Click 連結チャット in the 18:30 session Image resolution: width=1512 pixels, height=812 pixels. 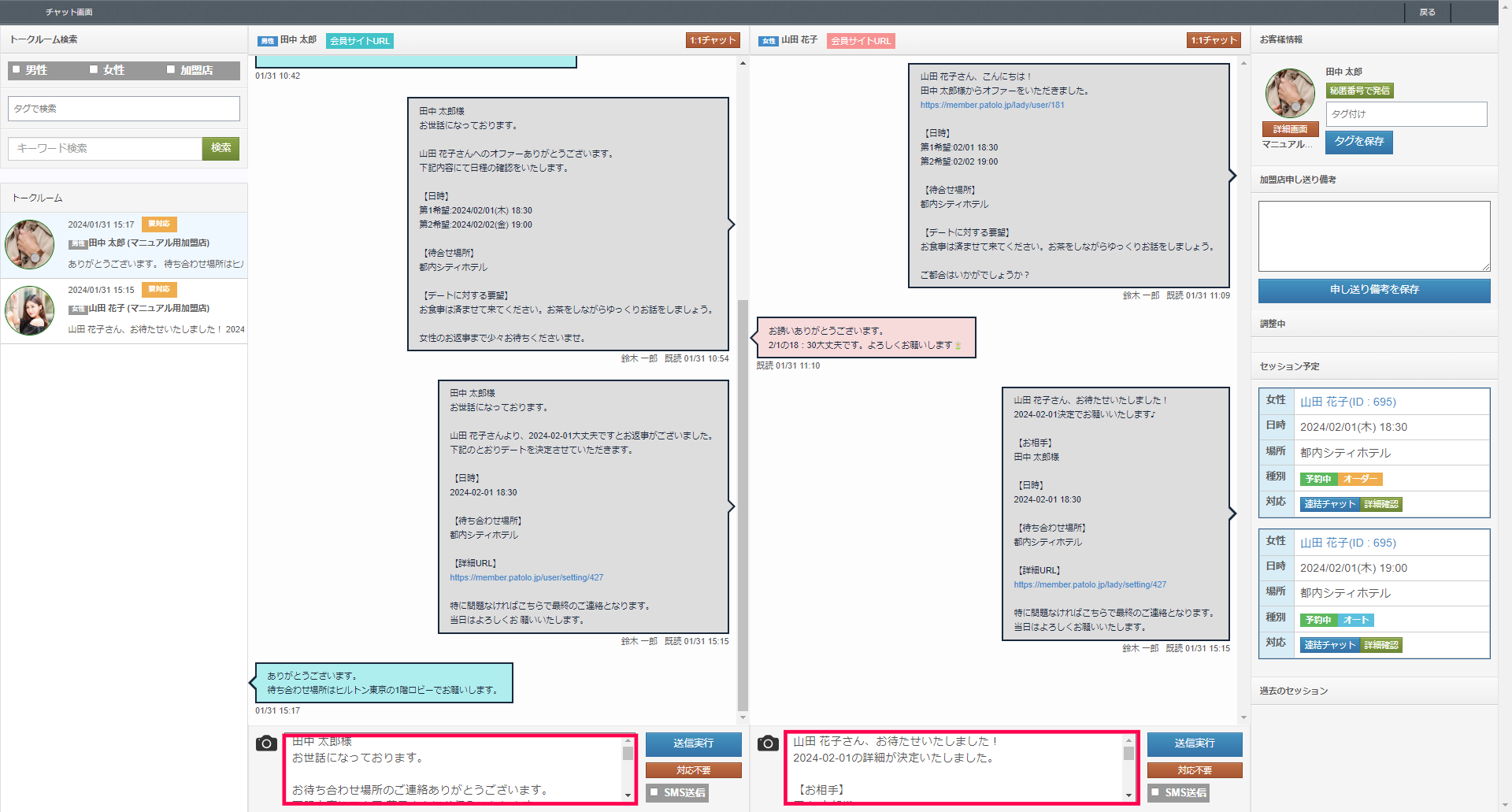point(1329,504)
